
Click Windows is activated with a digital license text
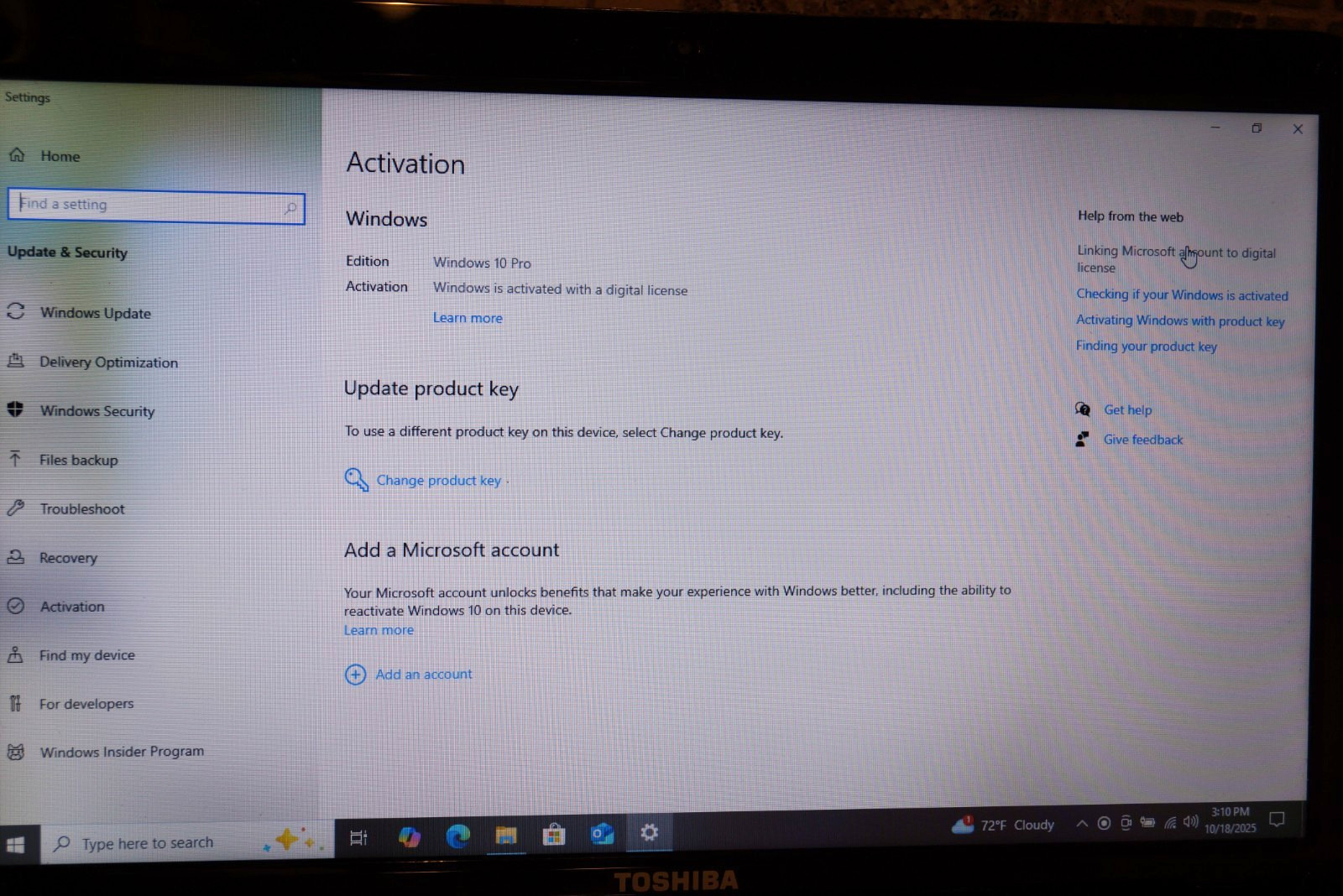(560, 289)
